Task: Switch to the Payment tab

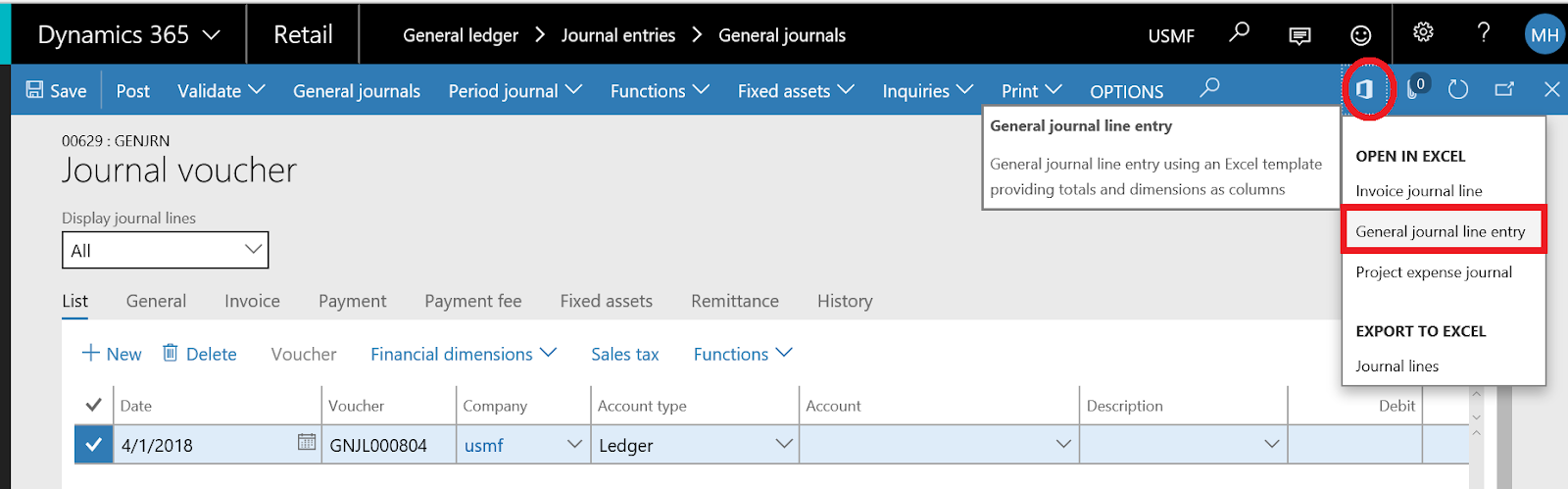Action: coord(352,301)
